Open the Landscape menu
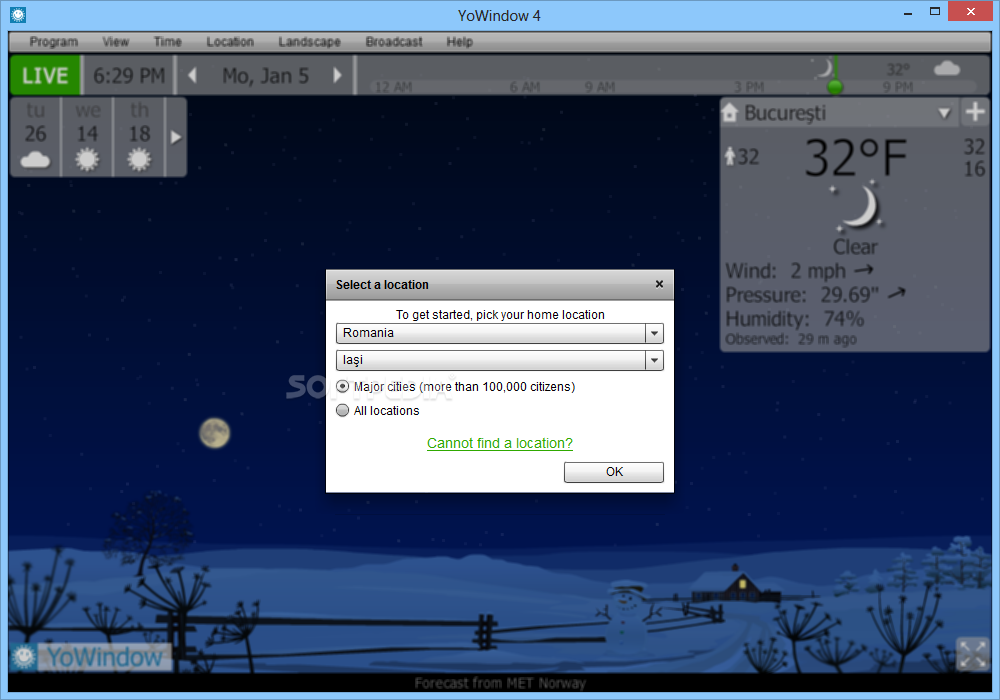Viewport: 1000px width, 700px height. click(309, 41)
